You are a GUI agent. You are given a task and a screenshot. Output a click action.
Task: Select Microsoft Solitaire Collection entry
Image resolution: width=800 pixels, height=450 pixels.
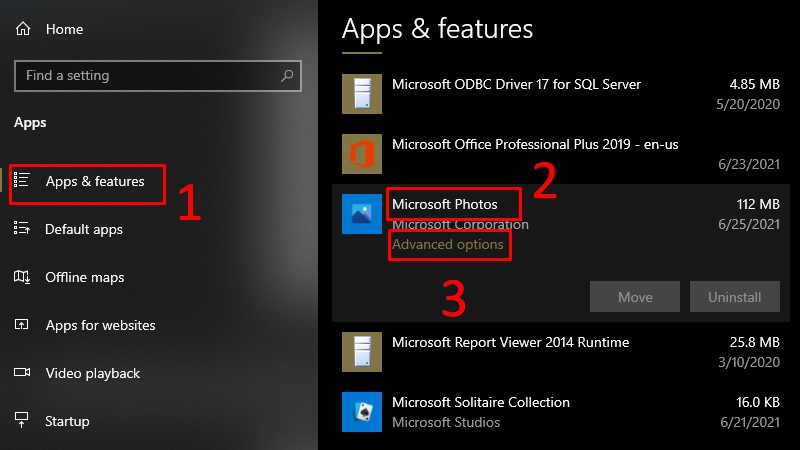481,402
